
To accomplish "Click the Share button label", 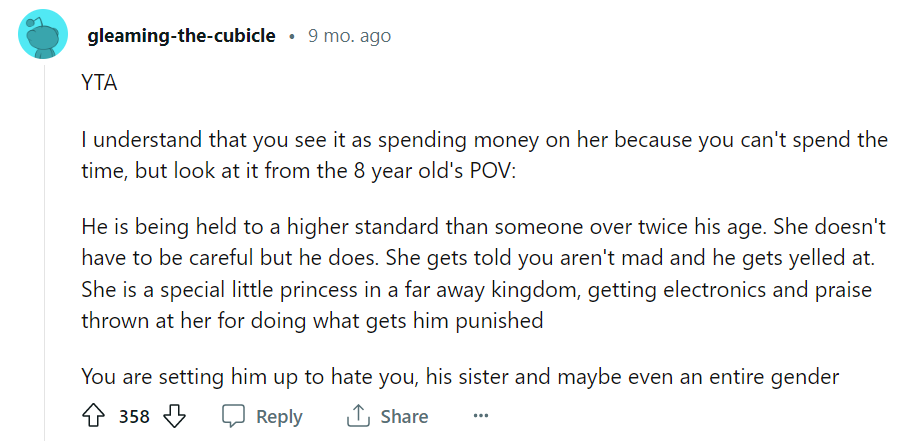I will pos(404,417).
